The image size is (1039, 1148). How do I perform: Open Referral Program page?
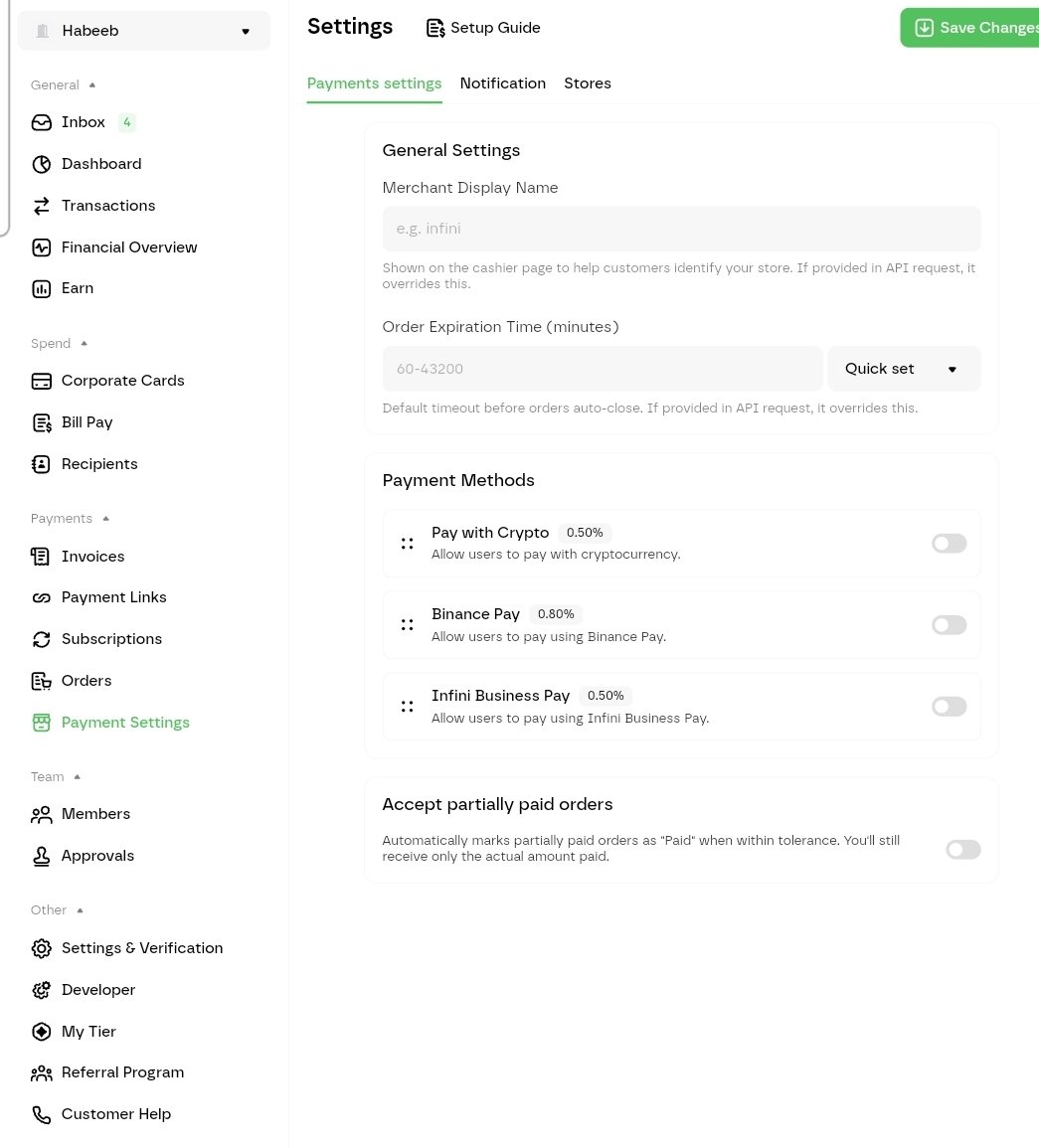pos(123,1072)
